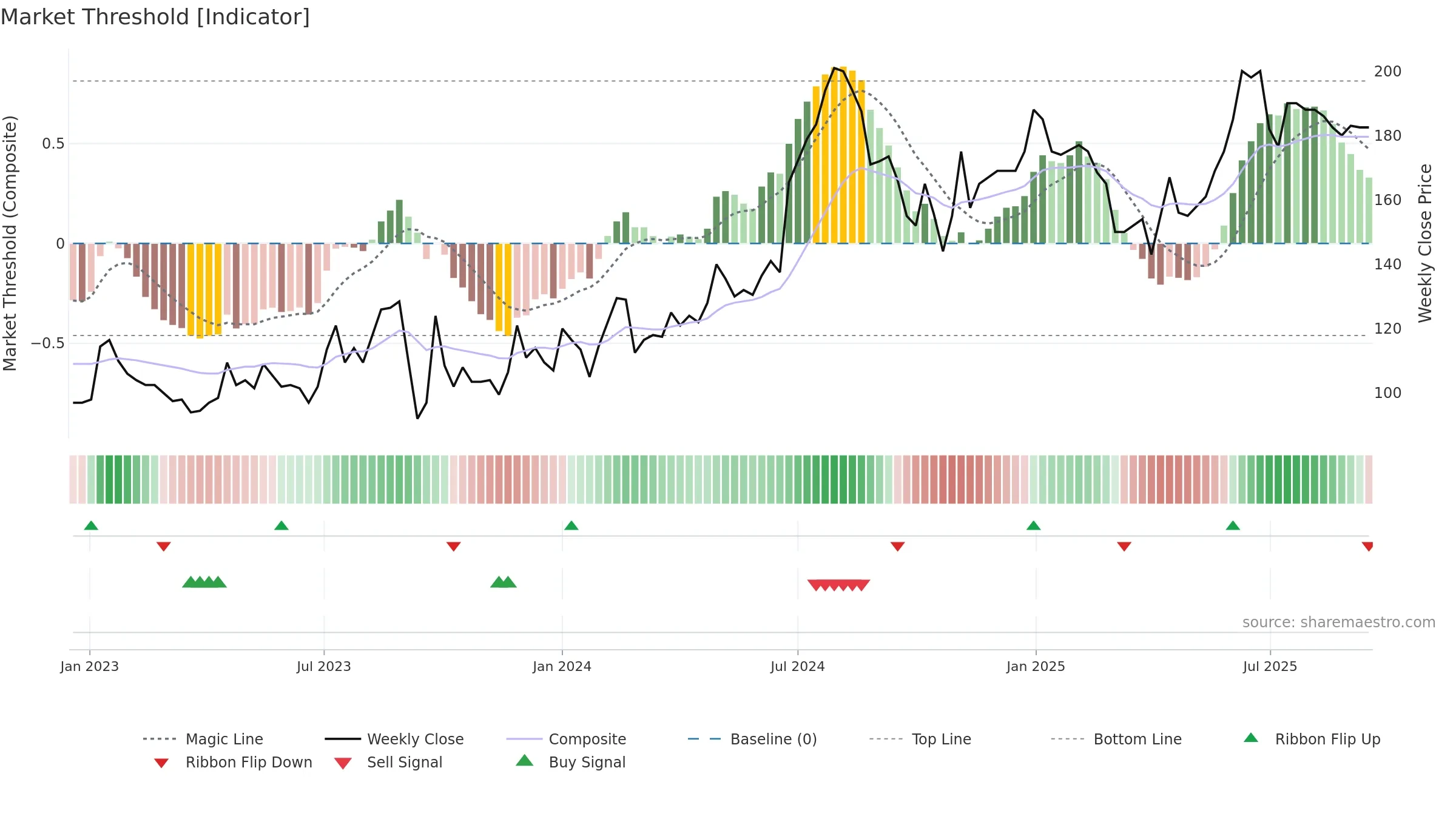Screen dimensions: 1456x819
Task: Click the 180 tick on price axis
Action: click(1388, 136)
